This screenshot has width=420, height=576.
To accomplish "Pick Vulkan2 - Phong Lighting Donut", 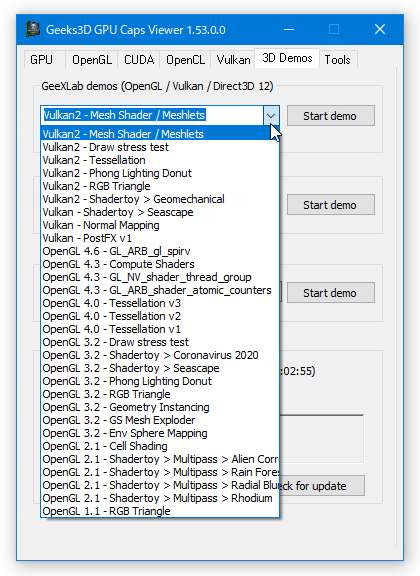I will pos(160,173).
